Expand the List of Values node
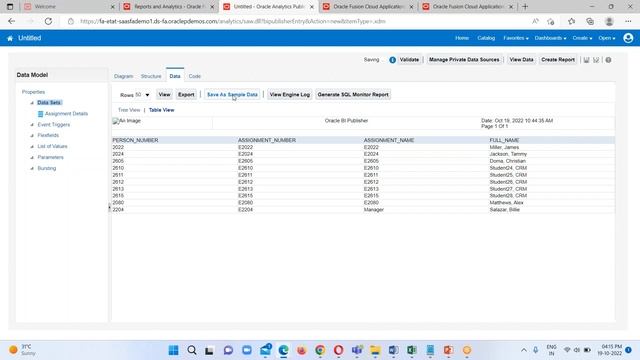640x360 pixels. [x=32, y=147]
